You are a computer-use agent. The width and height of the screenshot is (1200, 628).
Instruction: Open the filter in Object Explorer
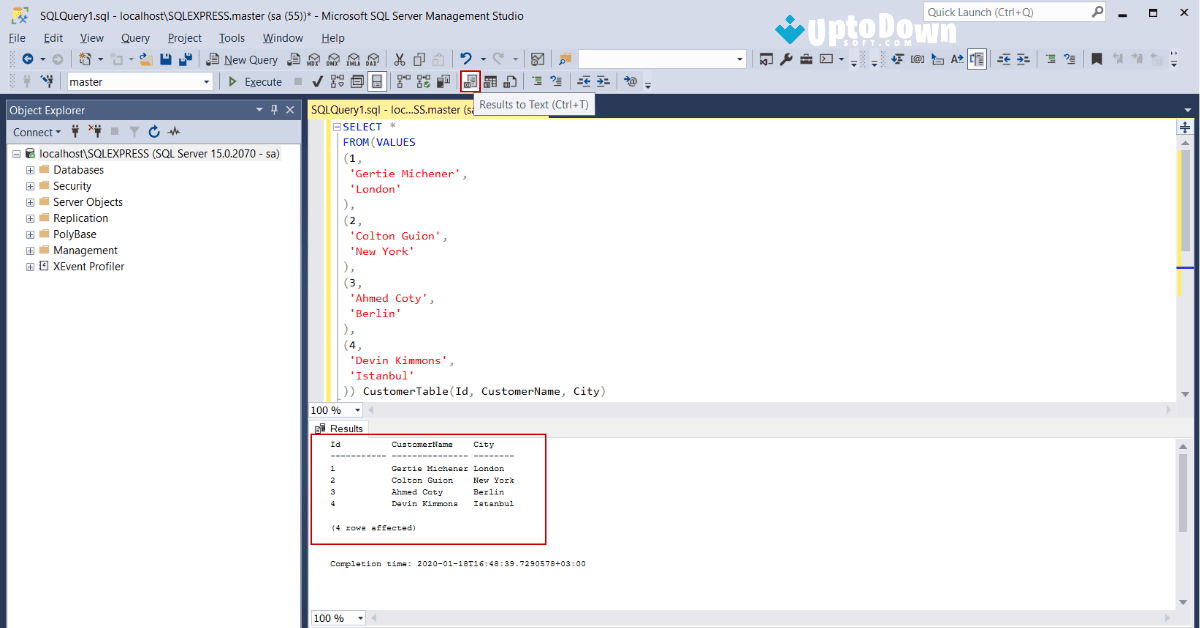pyautogui.click(x=134, y=131)
